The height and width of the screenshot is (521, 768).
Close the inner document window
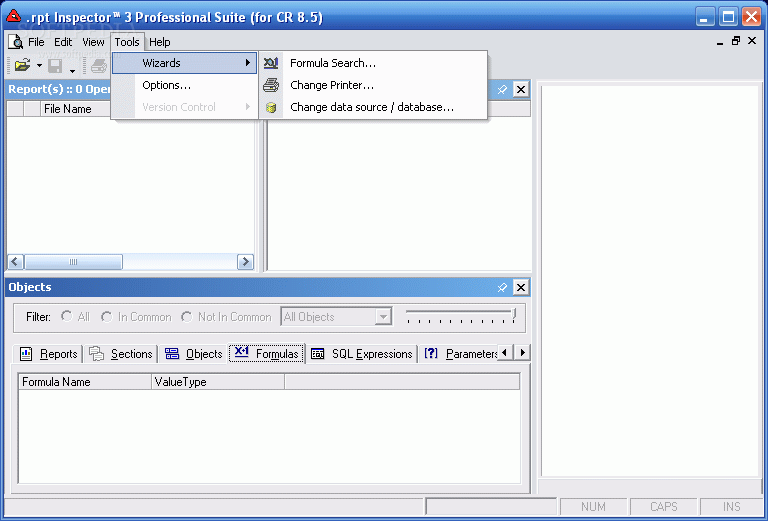point(752,41)
